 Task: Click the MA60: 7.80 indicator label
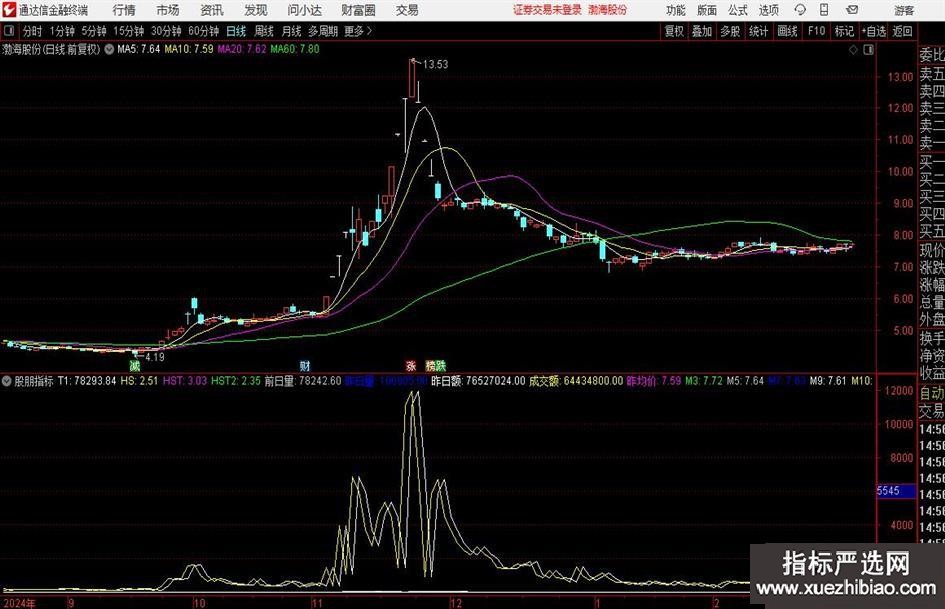(295, 49)
